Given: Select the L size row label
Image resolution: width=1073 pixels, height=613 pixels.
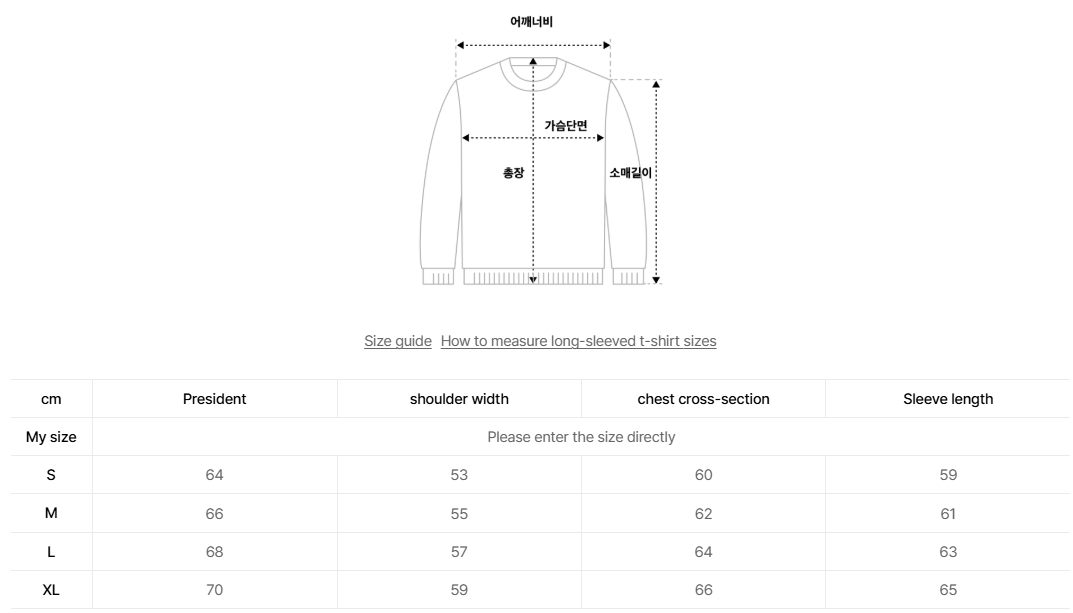Looking at the screenshot, I should [x=51, y=551].
